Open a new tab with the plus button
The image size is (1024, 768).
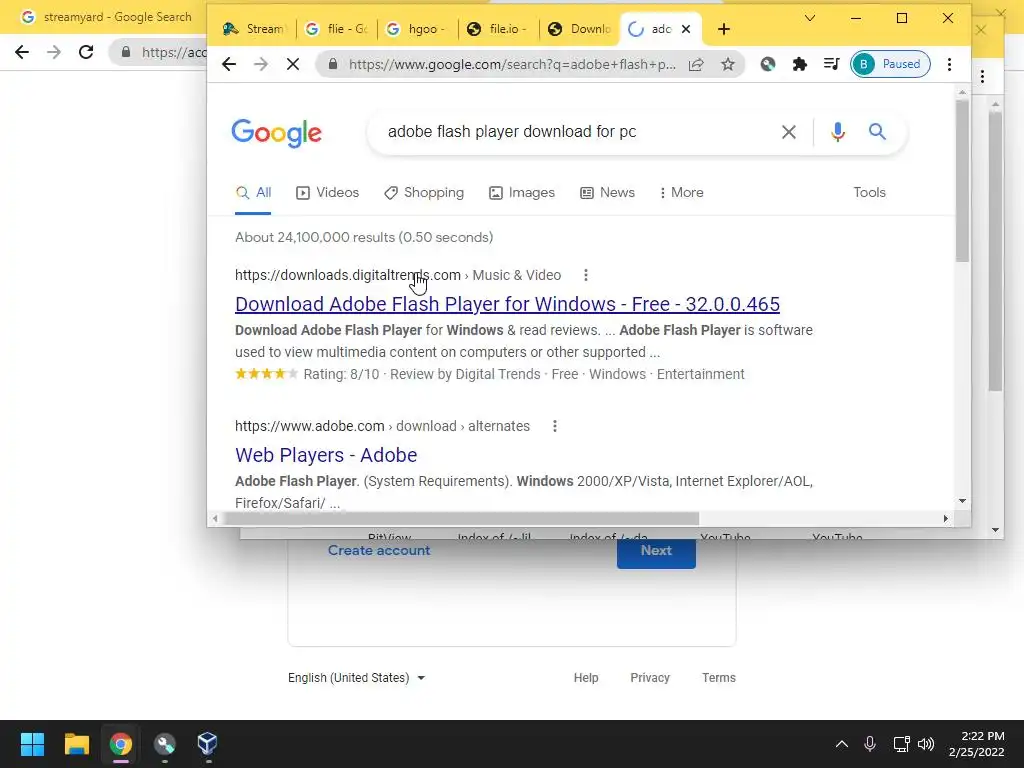click(724, 29)
